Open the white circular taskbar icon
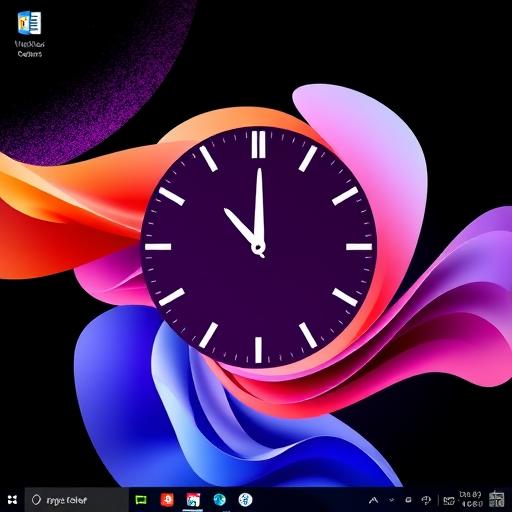Screen dimensions: 512x512 tap(245, 500)
